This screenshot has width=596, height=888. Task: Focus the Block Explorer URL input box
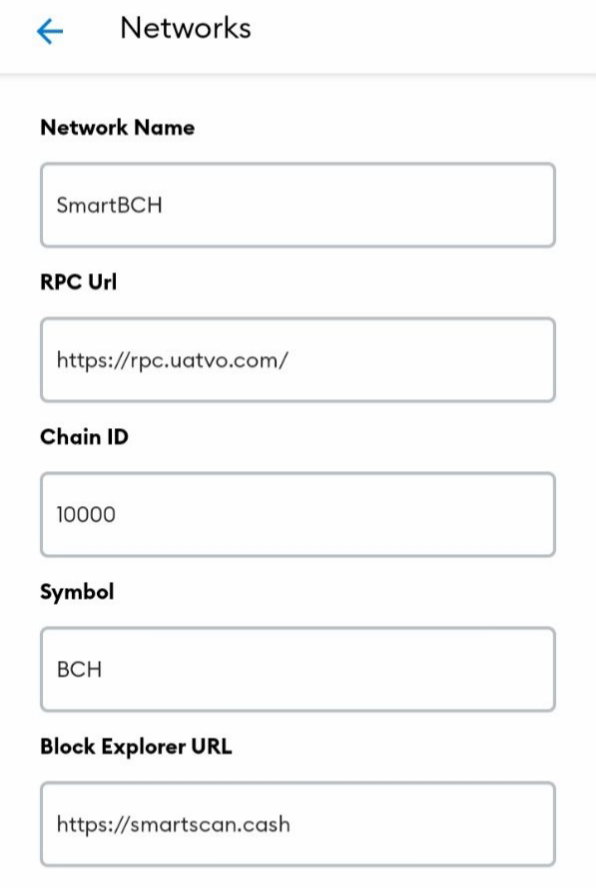pyautogui.click(x=298, y=824)
